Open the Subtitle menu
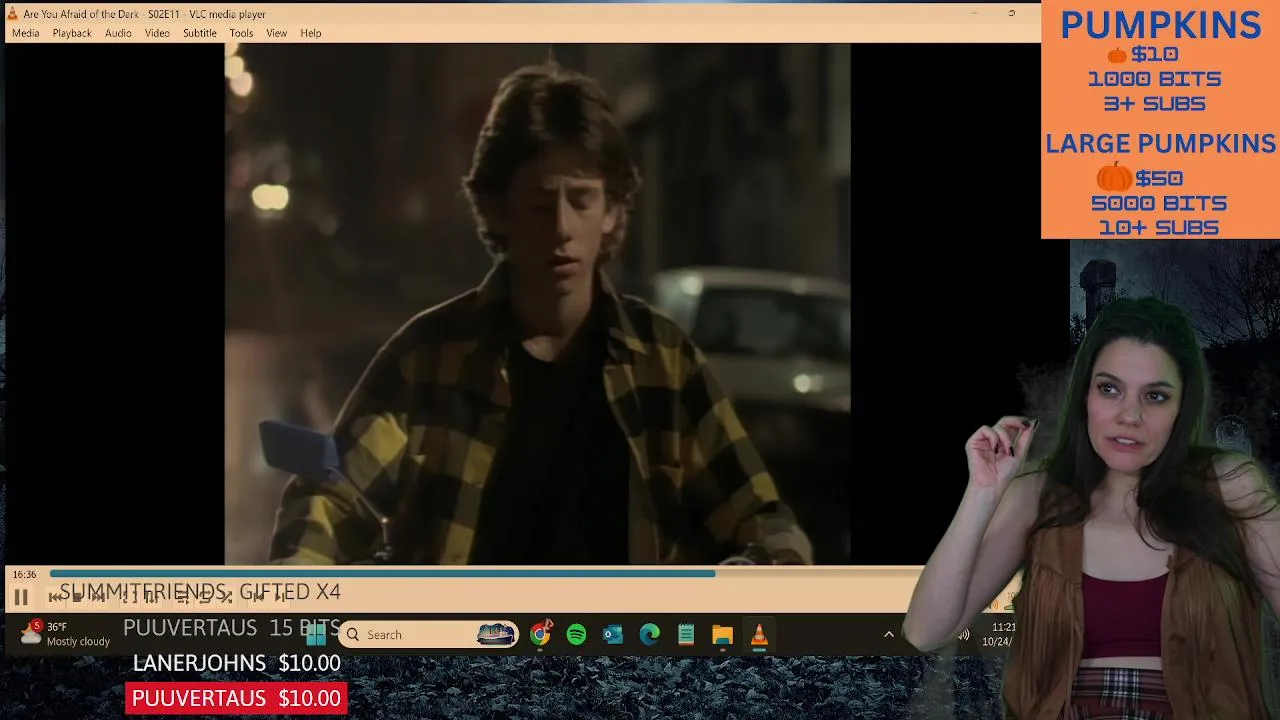 coord(199,33)
